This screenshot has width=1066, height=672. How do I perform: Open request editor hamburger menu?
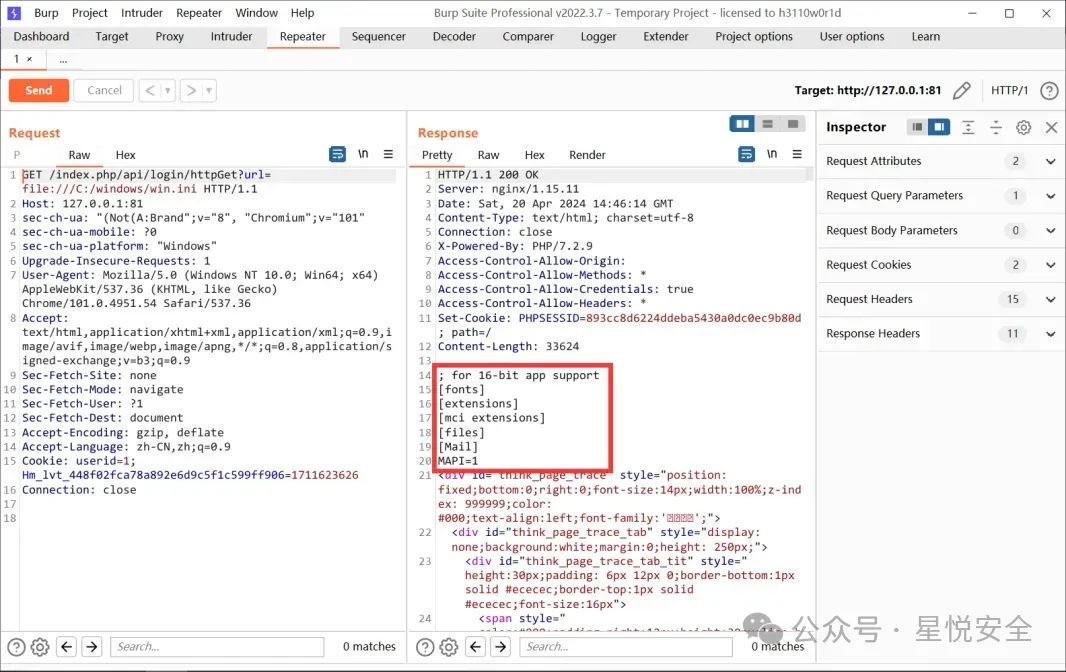click(x=388, y=154)
